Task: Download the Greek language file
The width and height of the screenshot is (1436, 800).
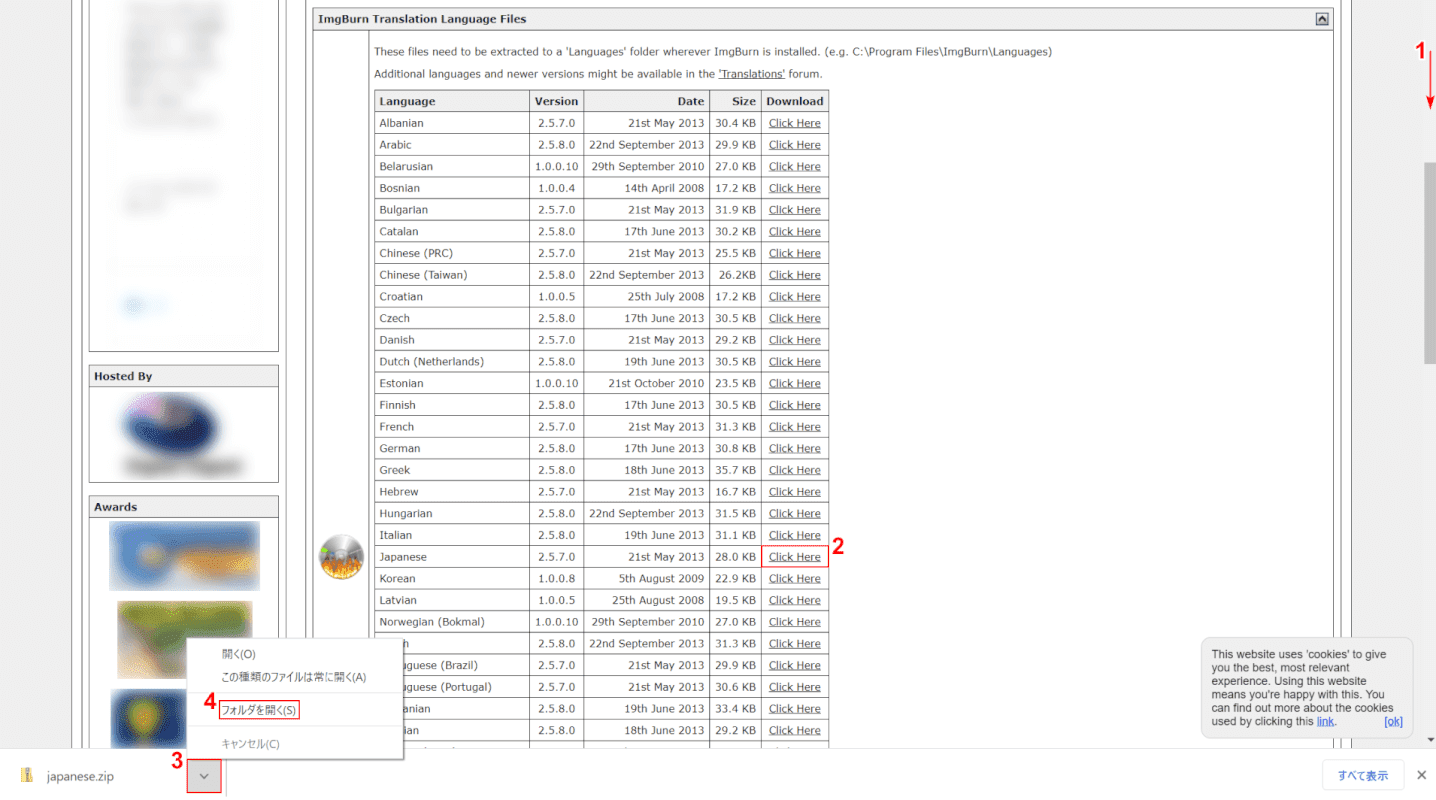Action: click(795, 470)
